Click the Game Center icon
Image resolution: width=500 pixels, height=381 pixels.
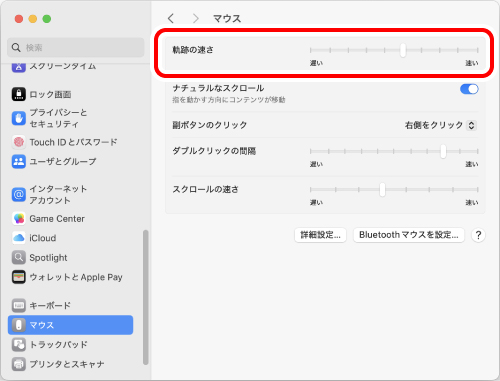tap(19, 219)
